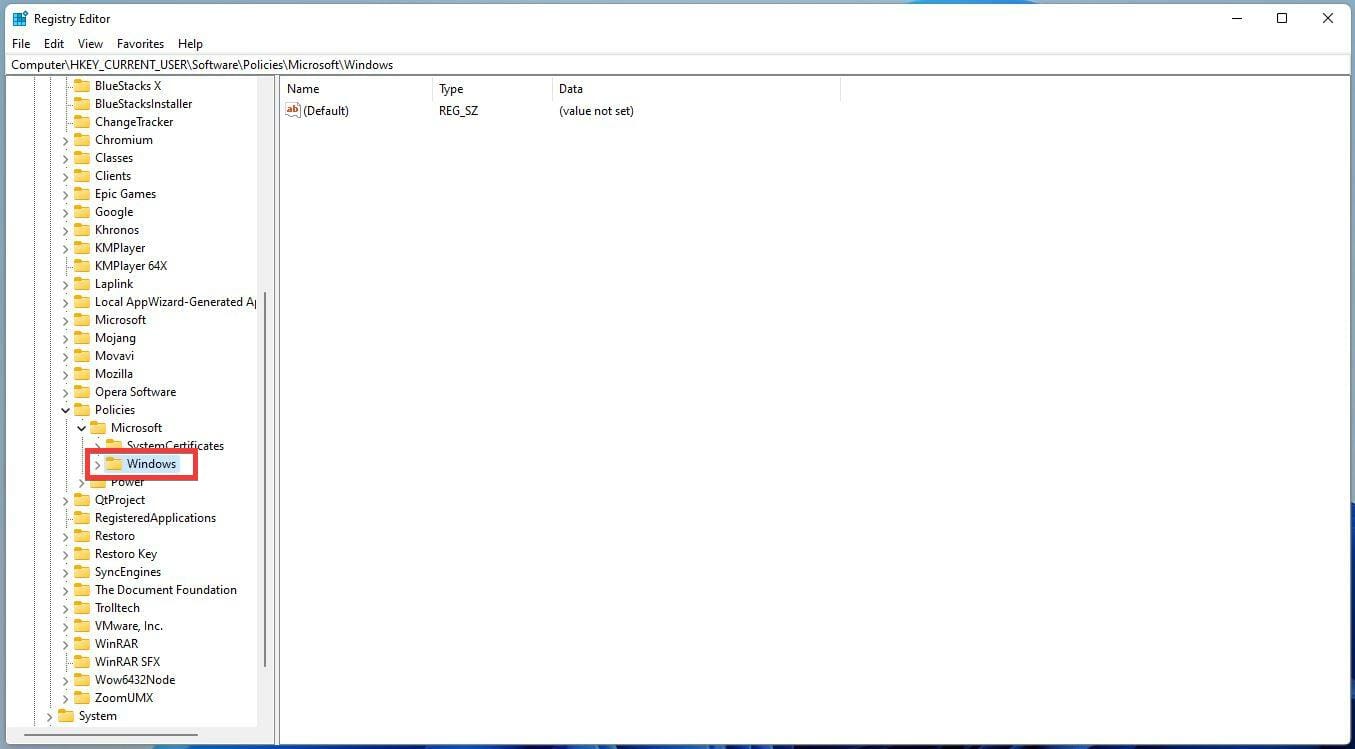Sort values by the Type column header
The height and width of the screenshot is (749, 1355).
click(451, 88)
